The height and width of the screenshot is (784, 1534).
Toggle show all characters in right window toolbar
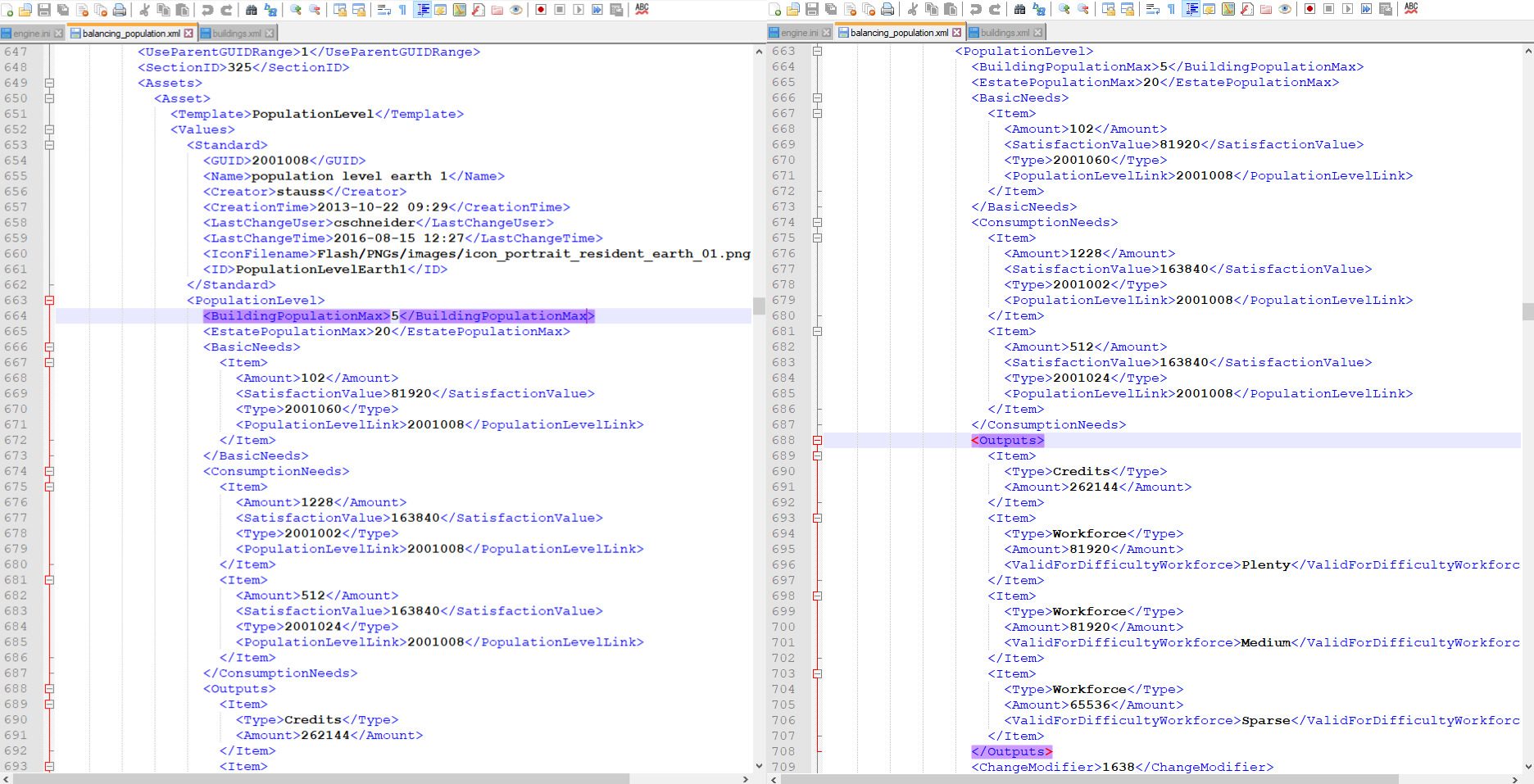[1171, 10]
